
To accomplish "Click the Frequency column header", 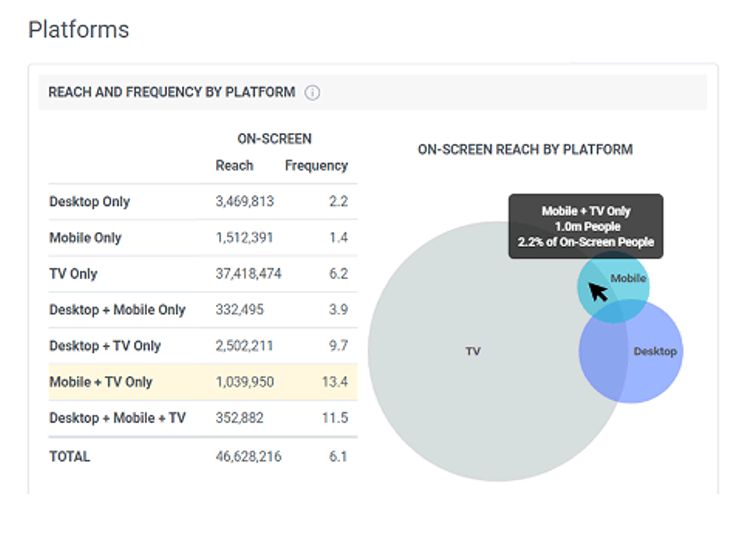I will (316, 166).
